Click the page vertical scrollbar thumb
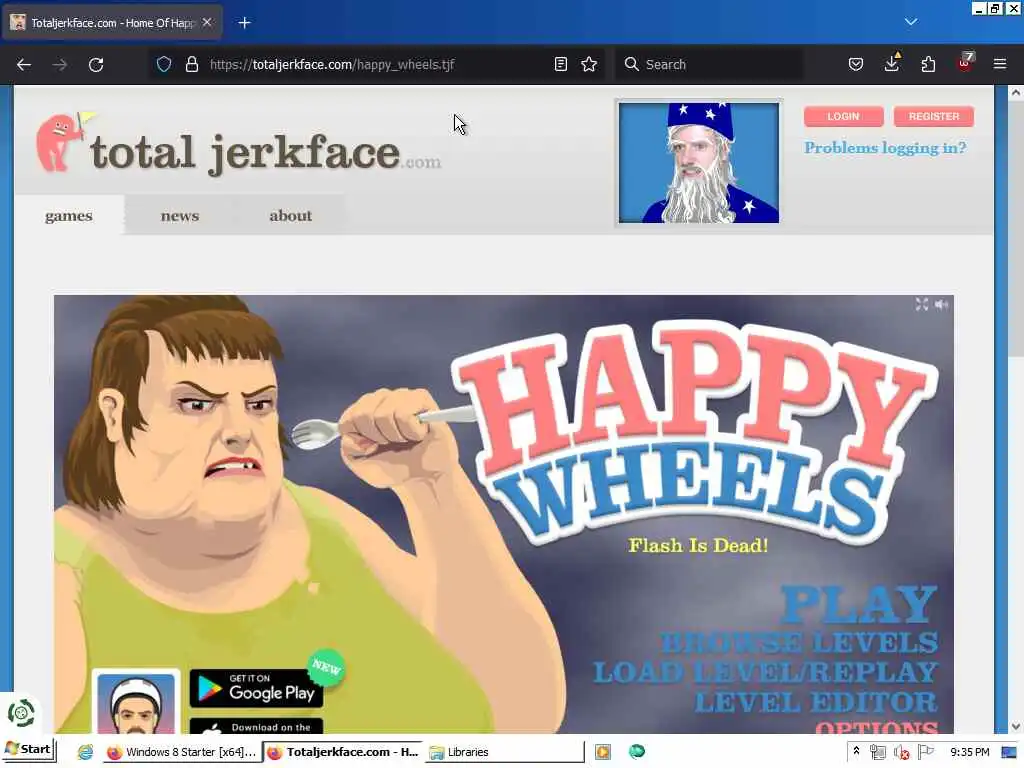Screen dimensions: 1024x768 click(1016, 229)
